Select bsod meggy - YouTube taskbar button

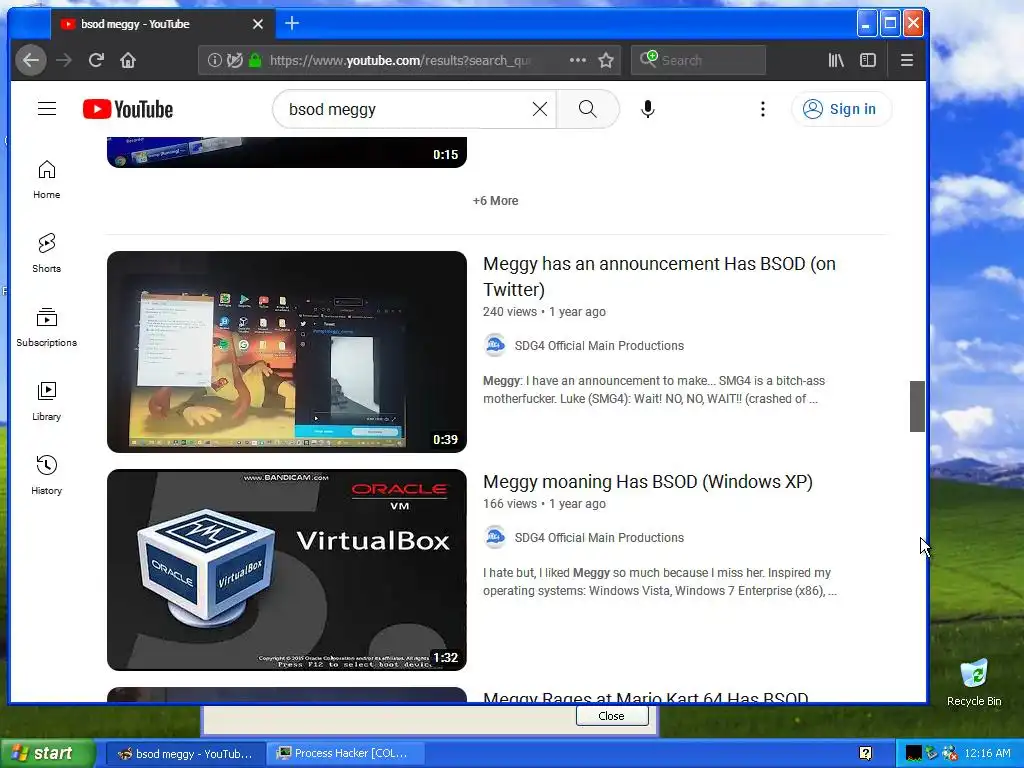(185, 754)
